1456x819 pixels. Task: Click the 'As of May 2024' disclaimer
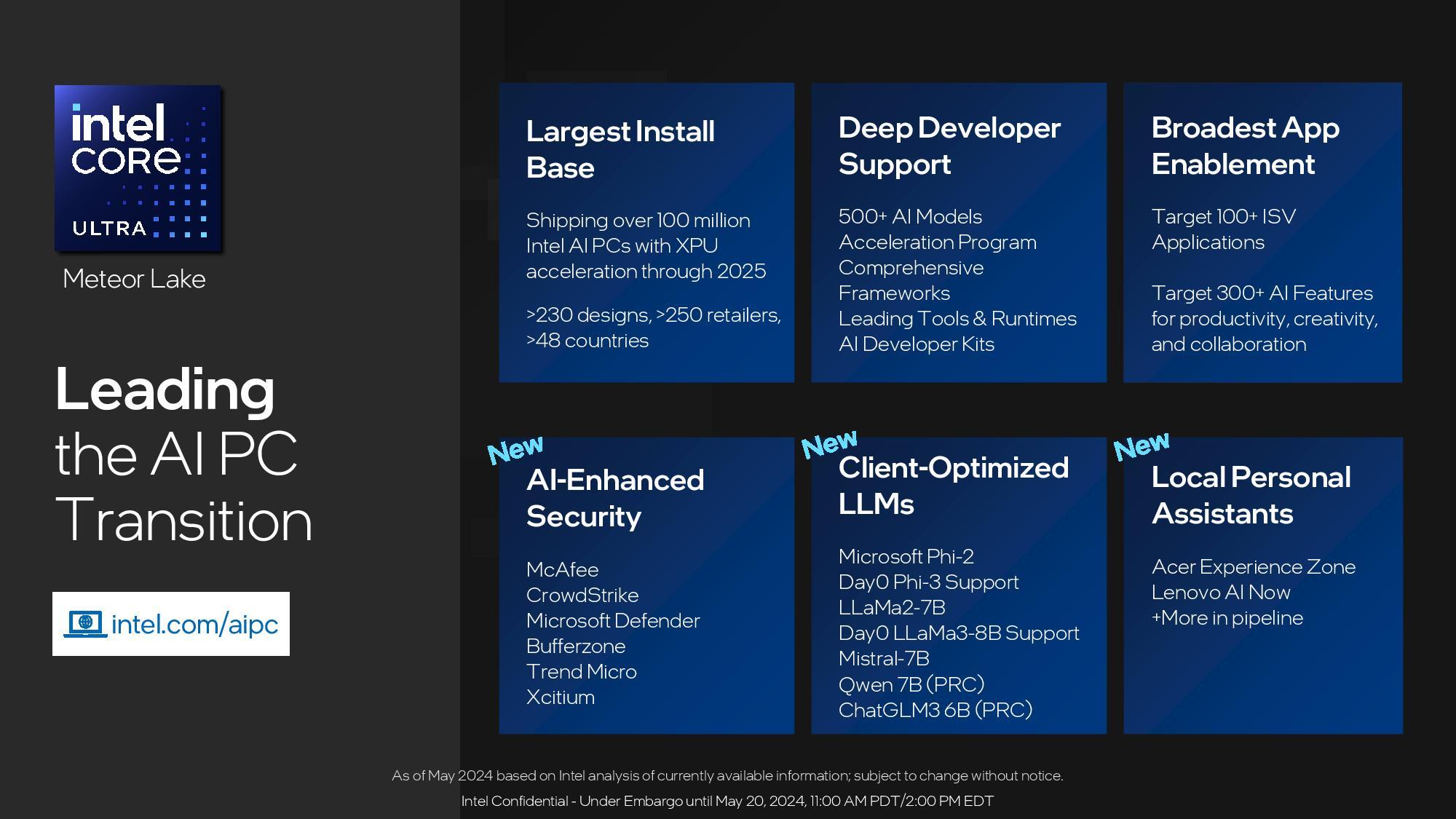point(727,775)
